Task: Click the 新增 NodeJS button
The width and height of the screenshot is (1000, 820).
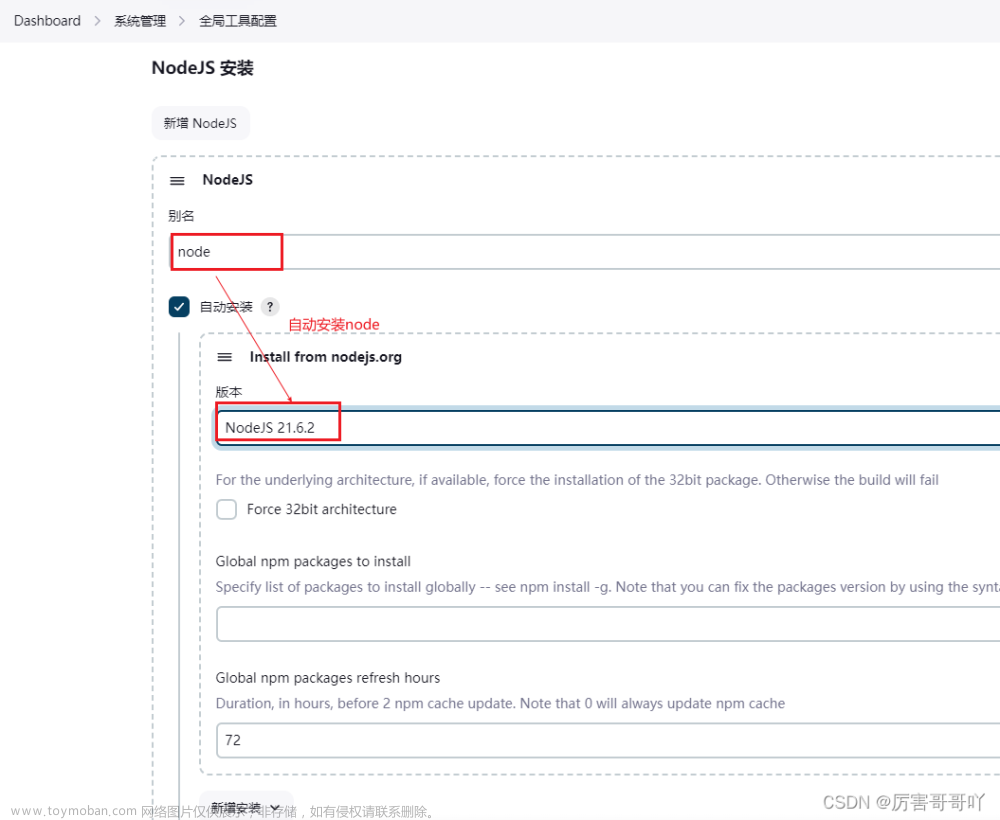Action: pyautogui.click(x=200, y=123)
